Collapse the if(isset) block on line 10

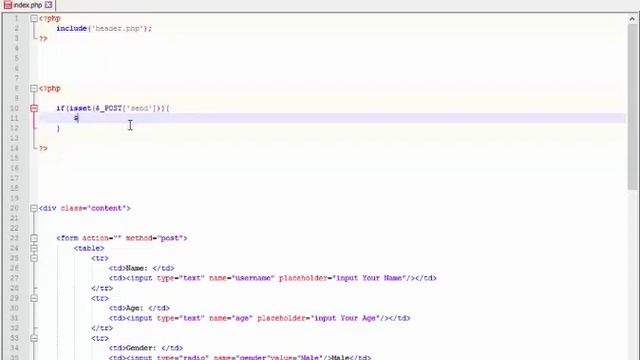34,108
